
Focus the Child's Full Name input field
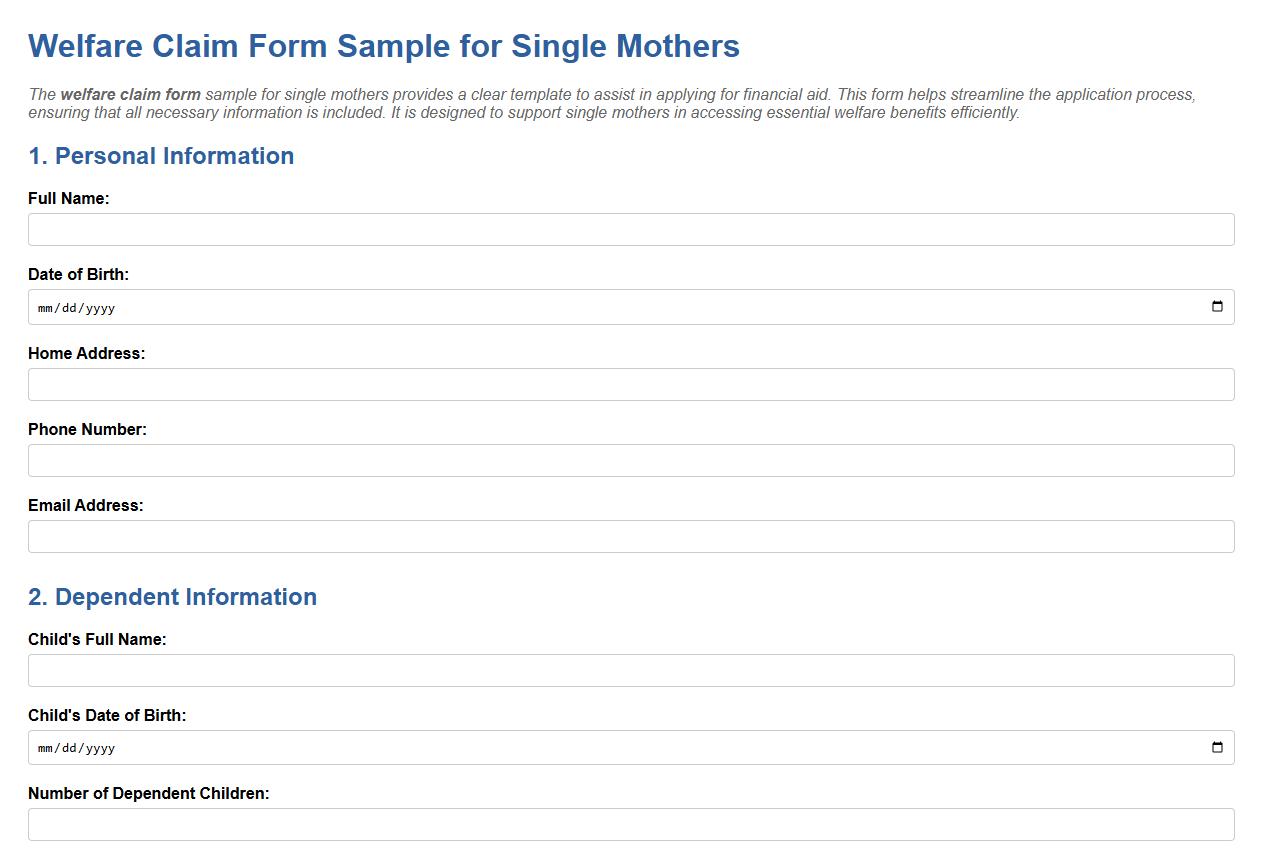click(x=630, y=670)
